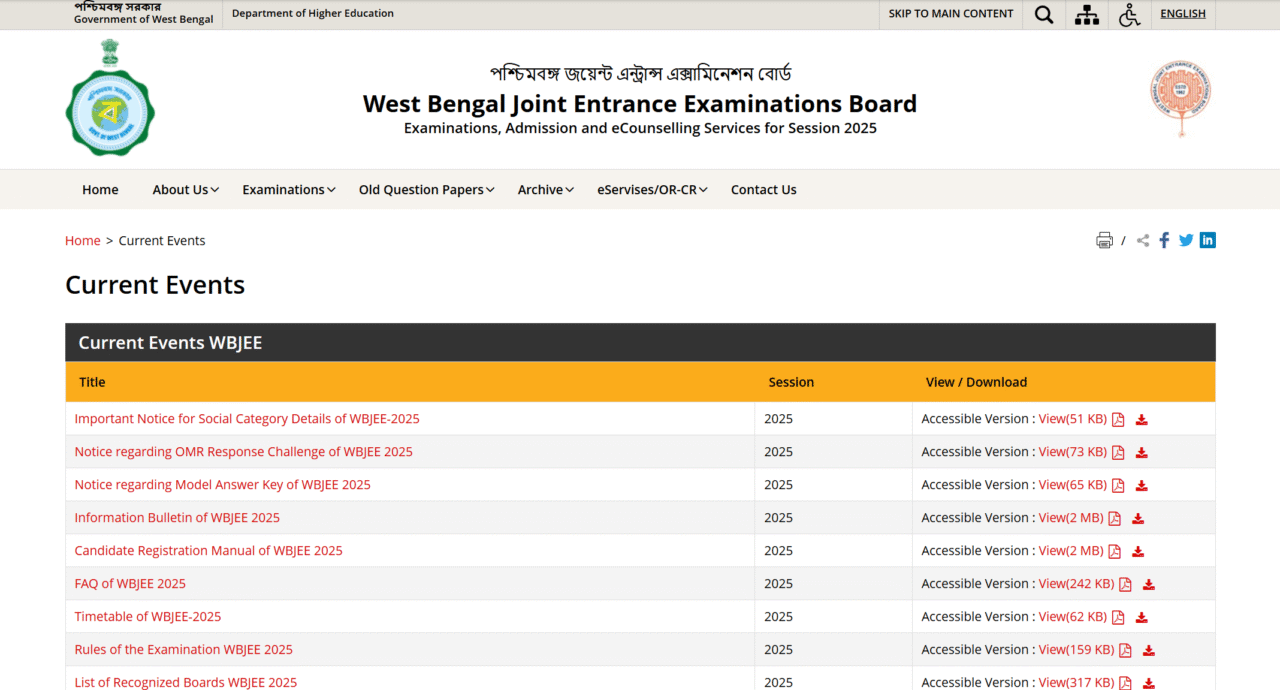Click Government of West Bengal text
The image size is (1280, 690).
(144, 20)
